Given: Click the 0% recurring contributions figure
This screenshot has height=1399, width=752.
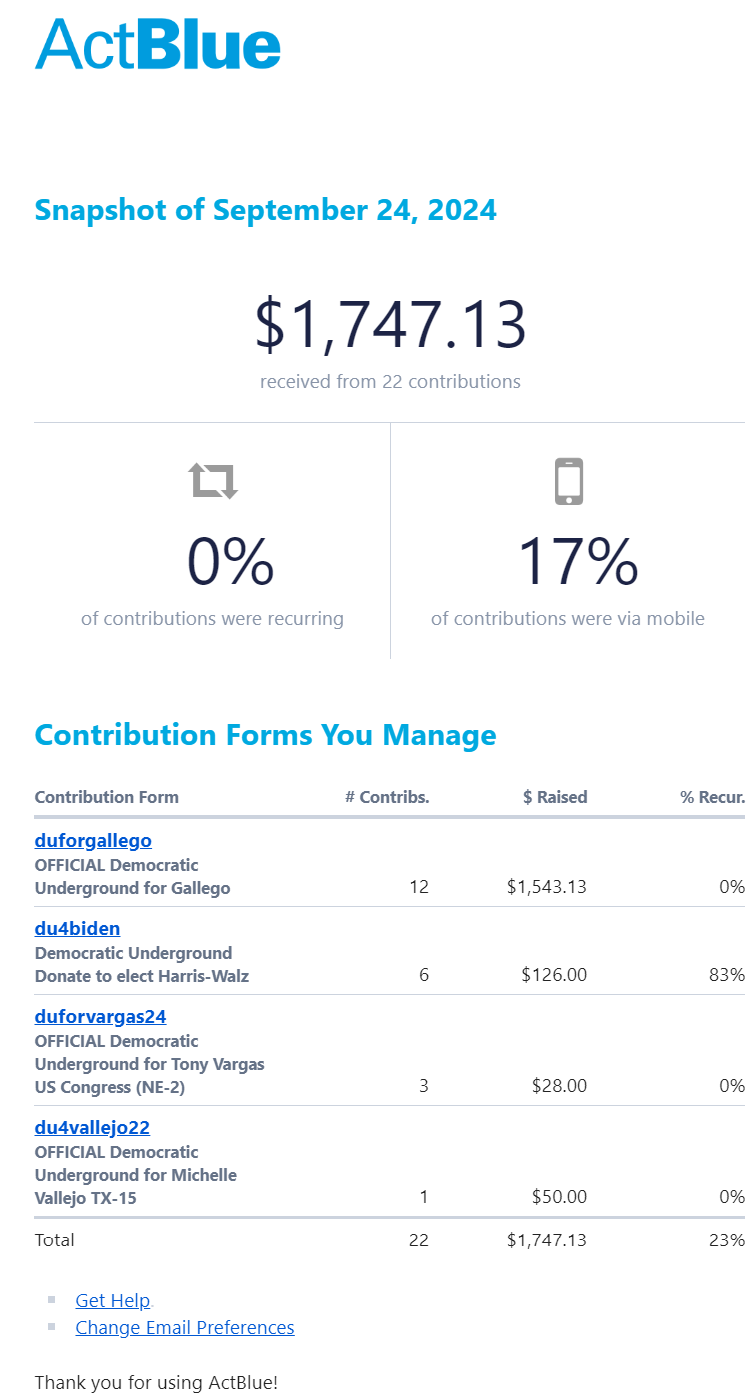Looking at the screenshot, I should click(231, 562).
